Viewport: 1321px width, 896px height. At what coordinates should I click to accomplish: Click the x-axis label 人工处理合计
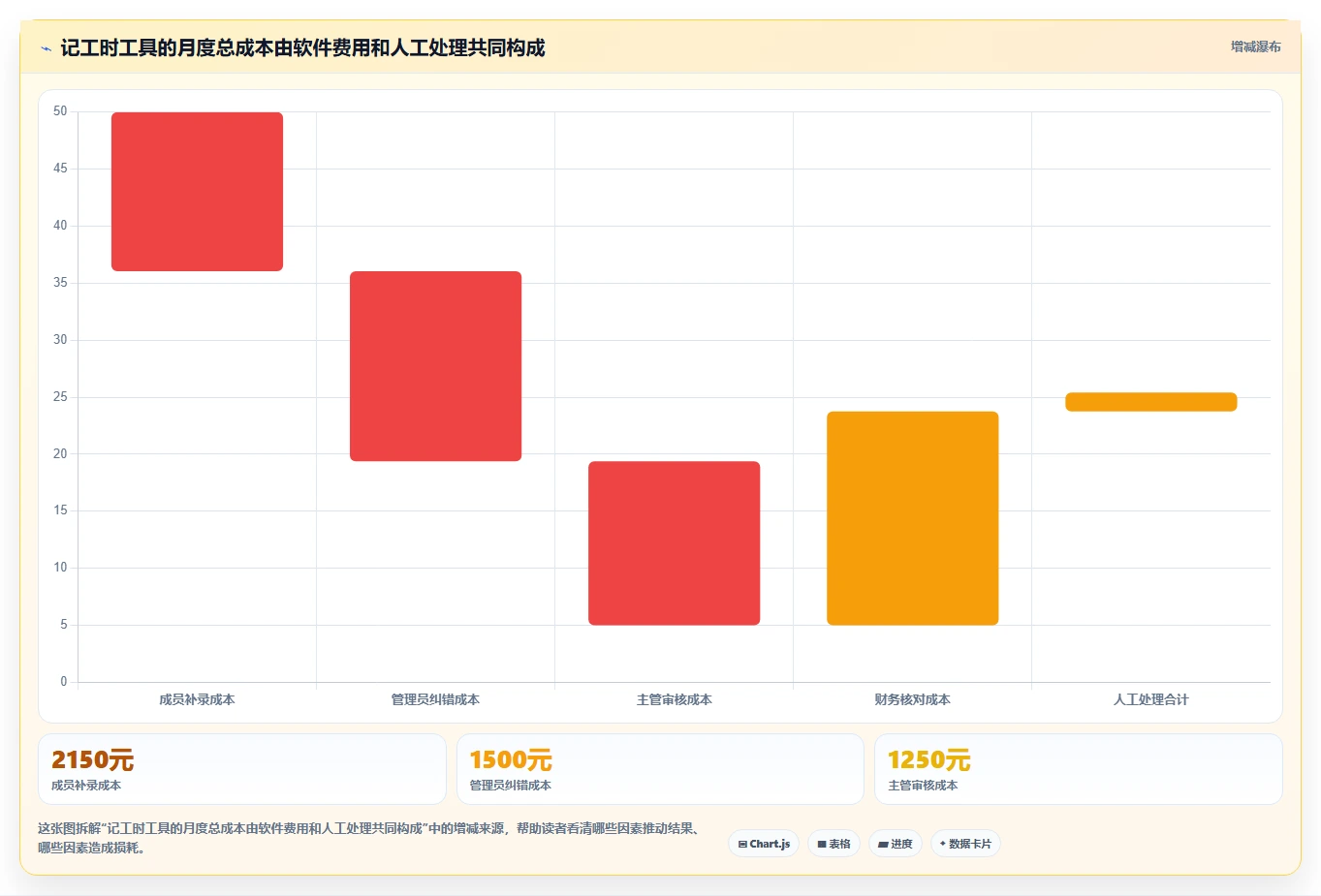[1150, 699]
